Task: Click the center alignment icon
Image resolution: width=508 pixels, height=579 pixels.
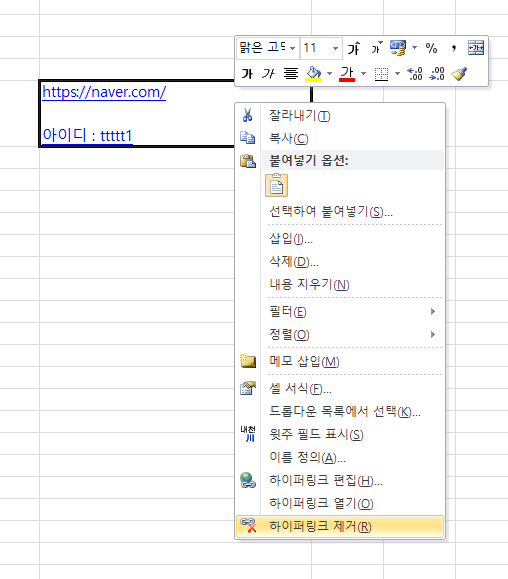Action: pyautogui.click(x=291, y=74)
